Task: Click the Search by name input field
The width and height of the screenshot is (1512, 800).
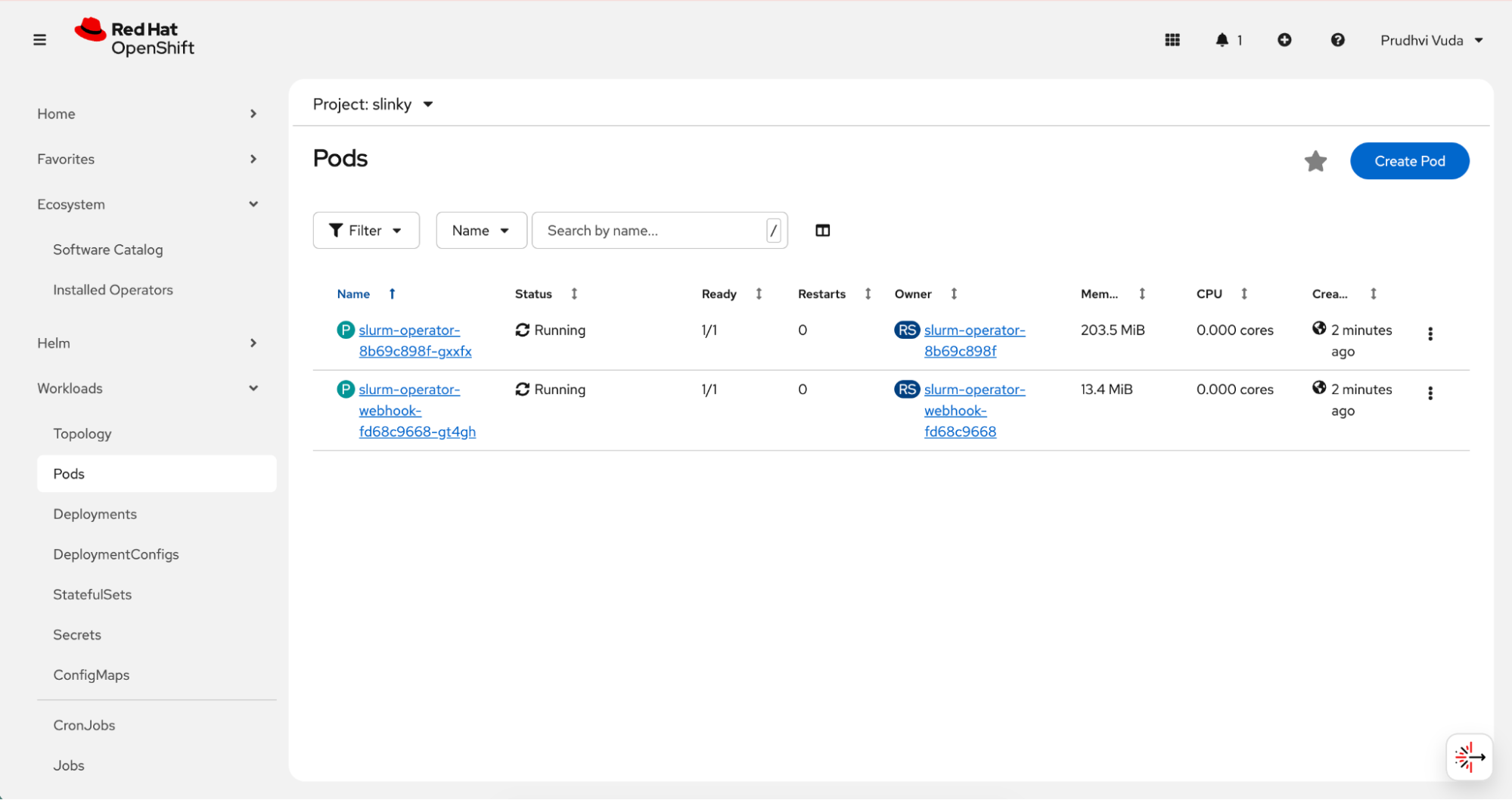Action: pyautogui.click(x=650, y=231)
